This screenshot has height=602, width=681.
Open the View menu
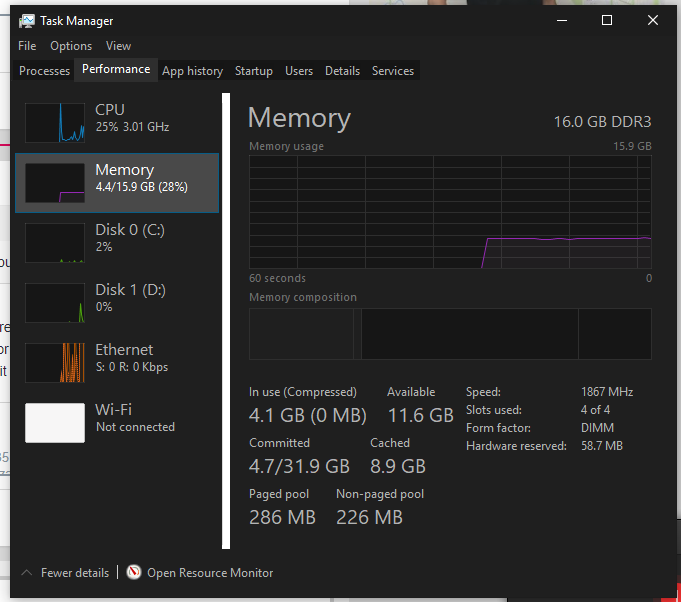118,46
